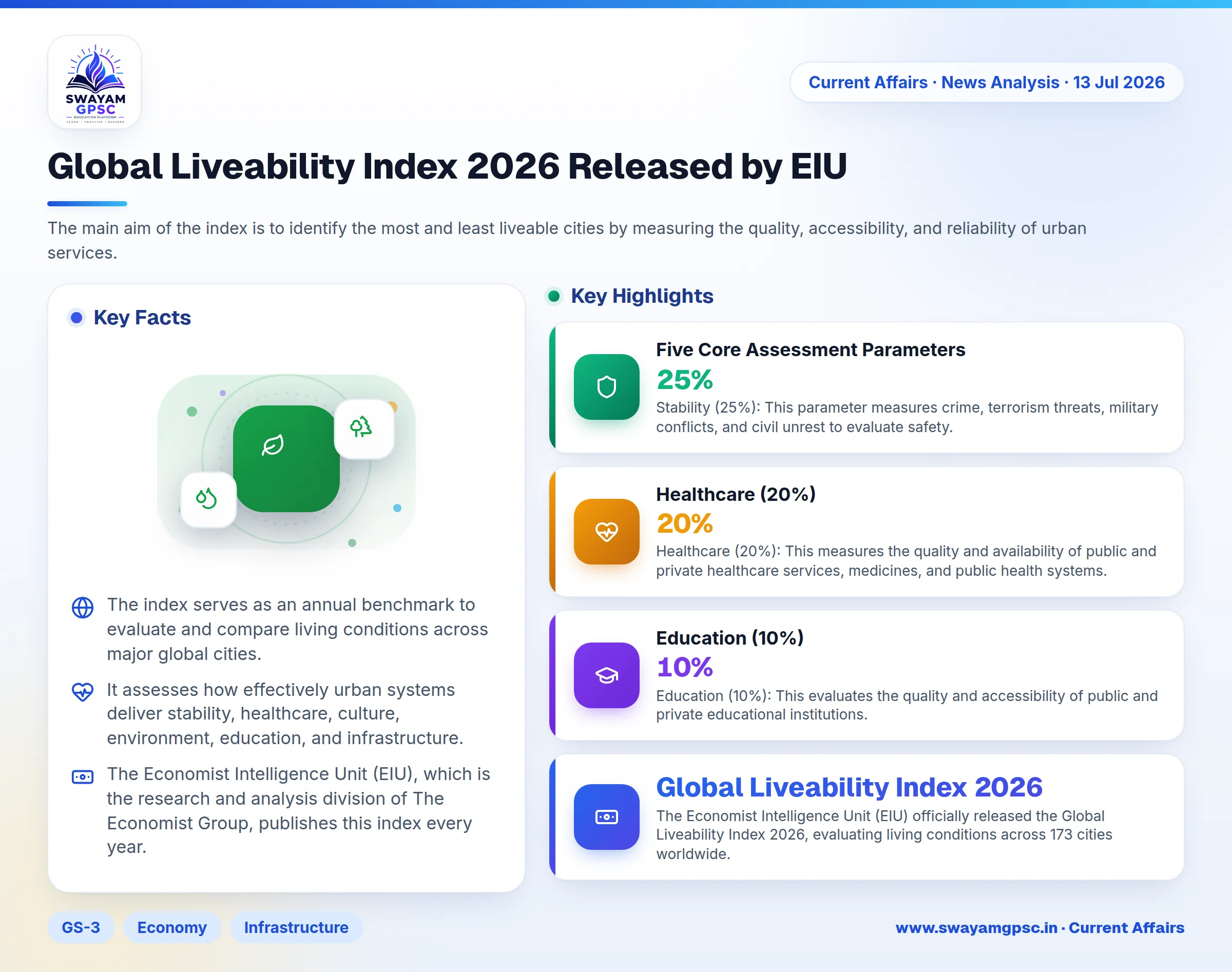The width and height of the screenshot is (1232, 972).
Task: Click the blue banknote icon in Global Liveability card
Action: point(606,817)
